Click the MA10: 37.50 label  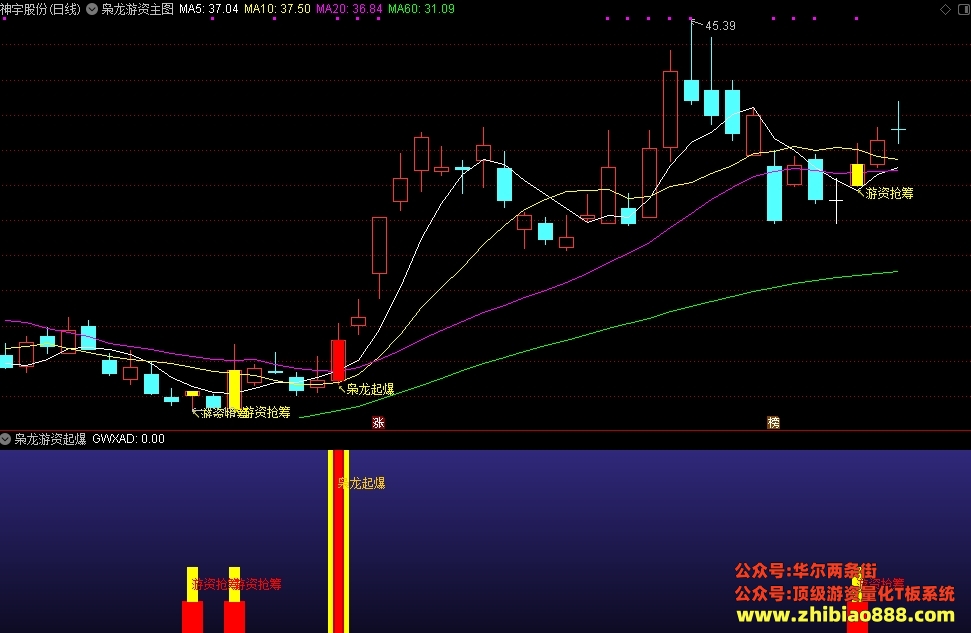[x=277, y=9]
